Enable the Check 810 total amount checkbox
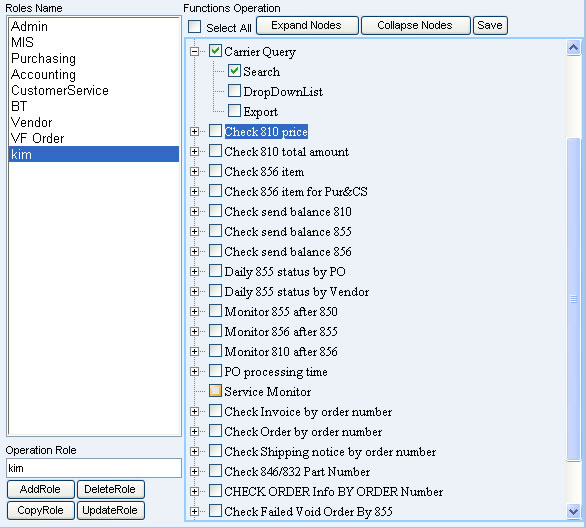Screen dimensions: 586x528 pos(215,151)
